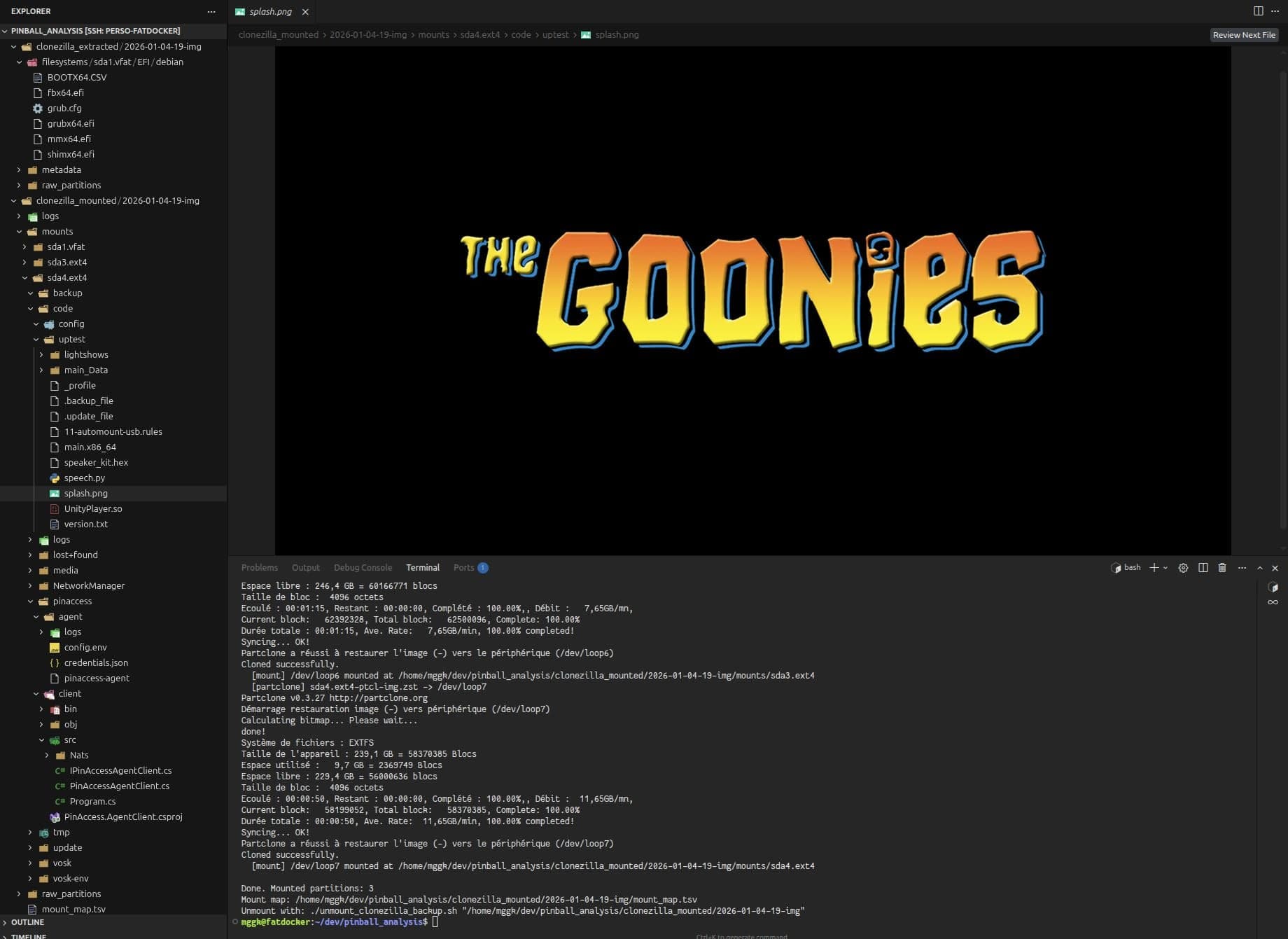This screenshot has height=939, width=1288.
Task: Close the bottom panel
Action: point(1275,568)
